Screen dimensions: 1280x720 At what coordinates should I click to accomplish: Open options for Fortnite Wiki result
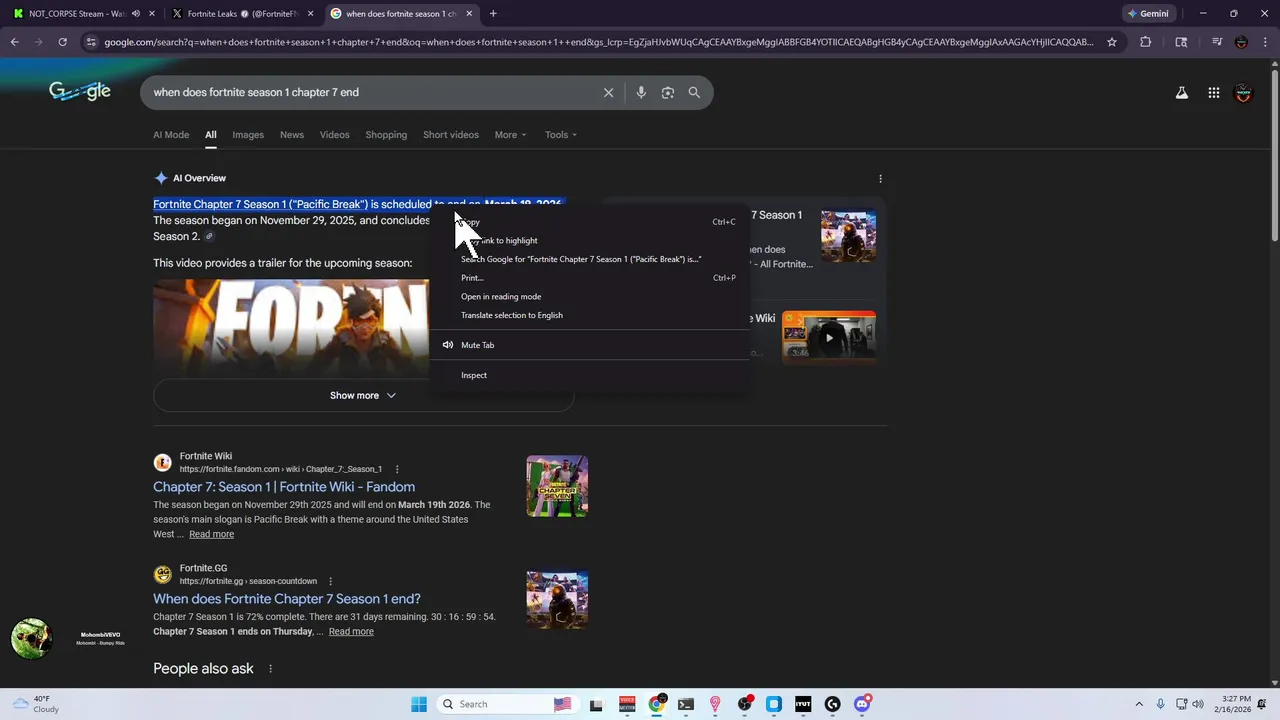pos(397,469)
